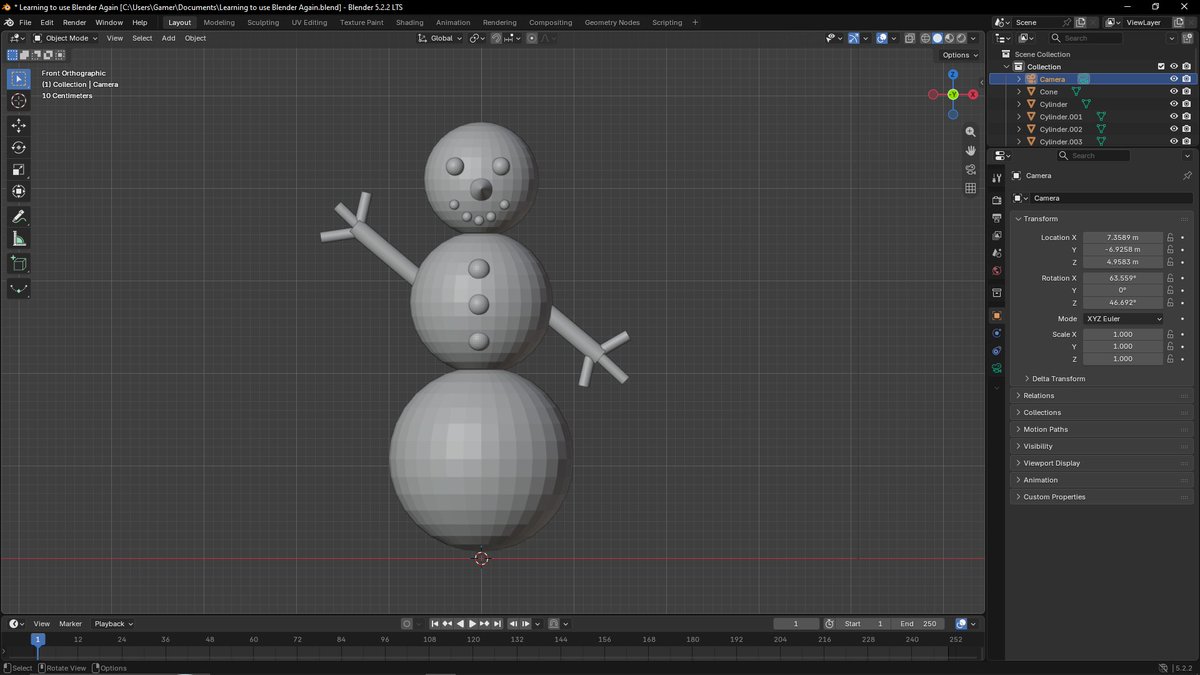Screen dimensions: 1200x675
Task: Pick the Rotate tool in toolbar
Action: tap(19, 147)
